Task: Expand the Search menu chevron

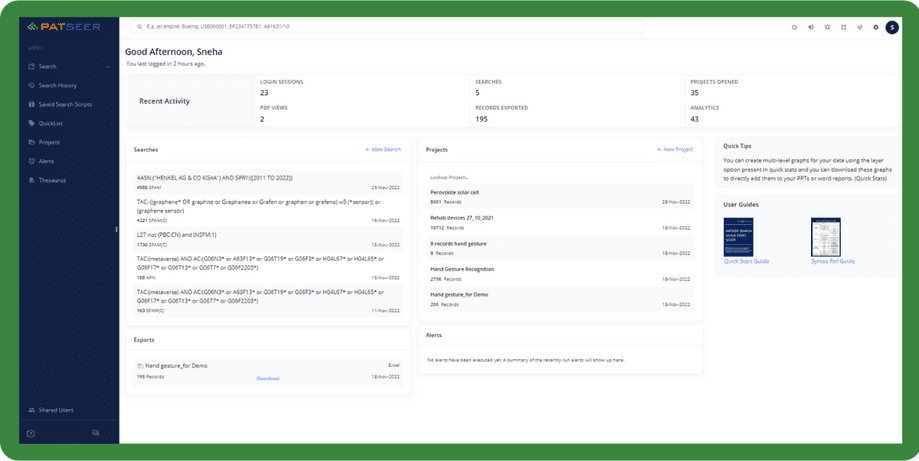Action: (108, 67)
